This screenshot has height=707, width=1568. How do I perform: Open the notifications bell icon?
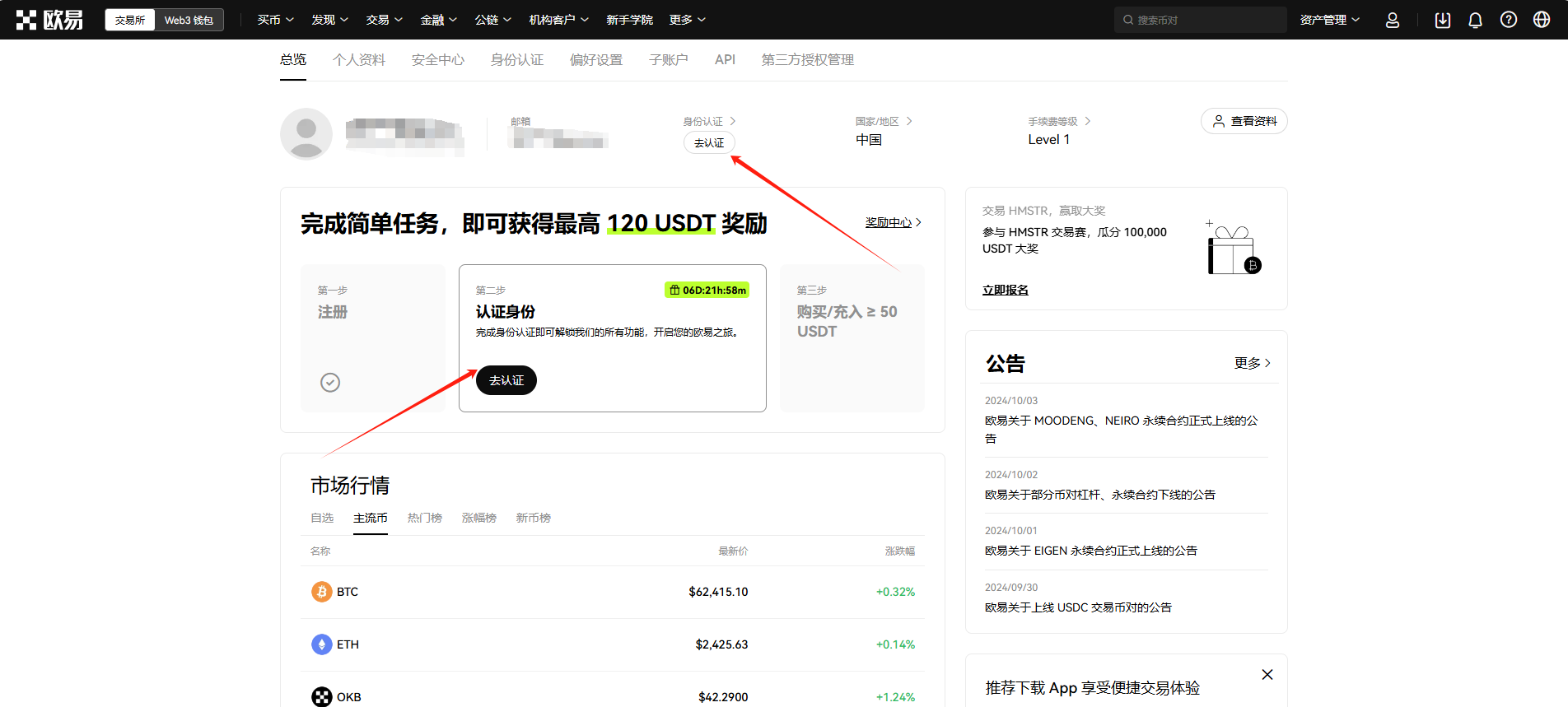click(x=1476, y=20)
